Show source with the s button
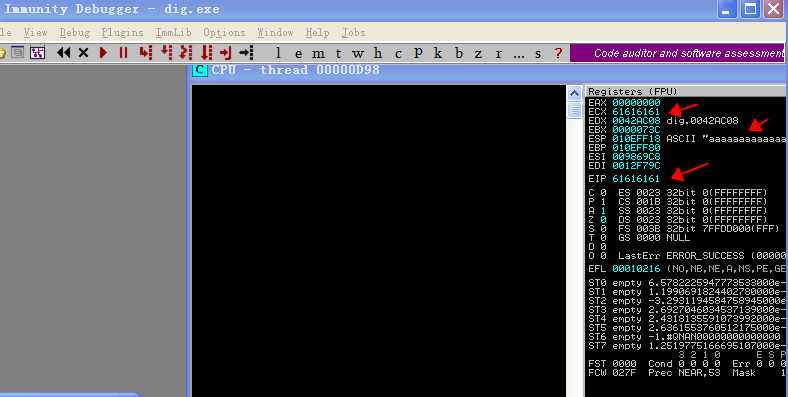The height and width of the screenshot is (397, 788). (x=538, y=53)
